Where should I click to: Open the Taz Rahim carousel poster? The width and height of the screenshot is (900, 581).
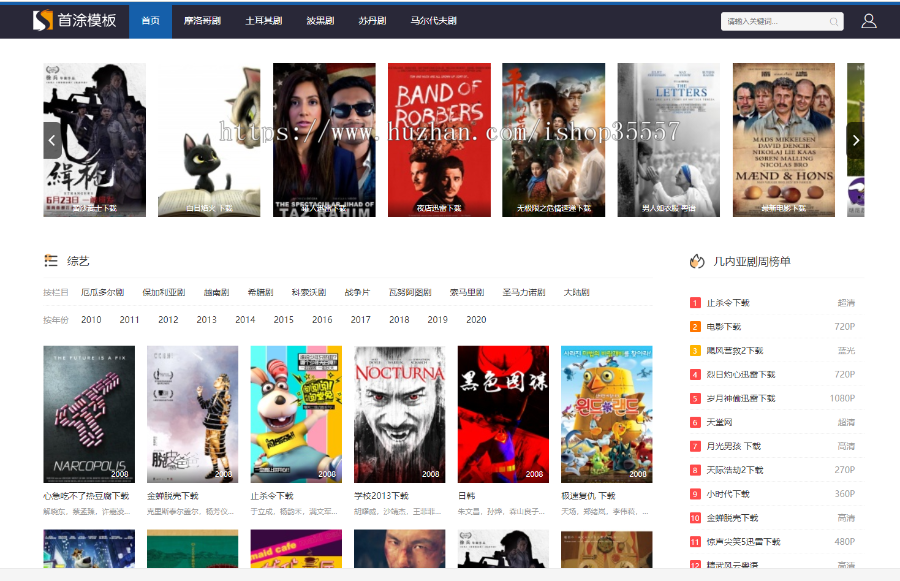point(324,140)
